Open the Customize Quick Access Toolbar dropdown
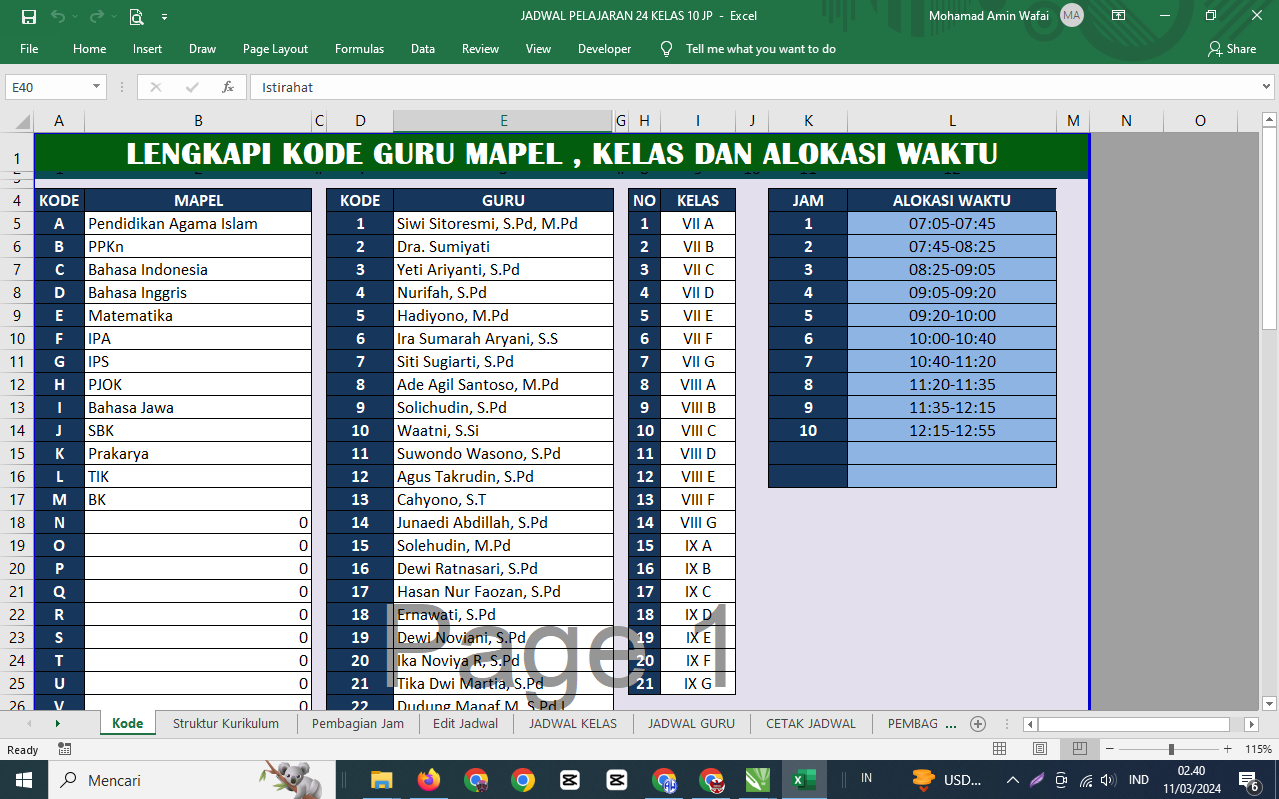The height and width of the screenshot is (799, 1279). tap(164, 16)
